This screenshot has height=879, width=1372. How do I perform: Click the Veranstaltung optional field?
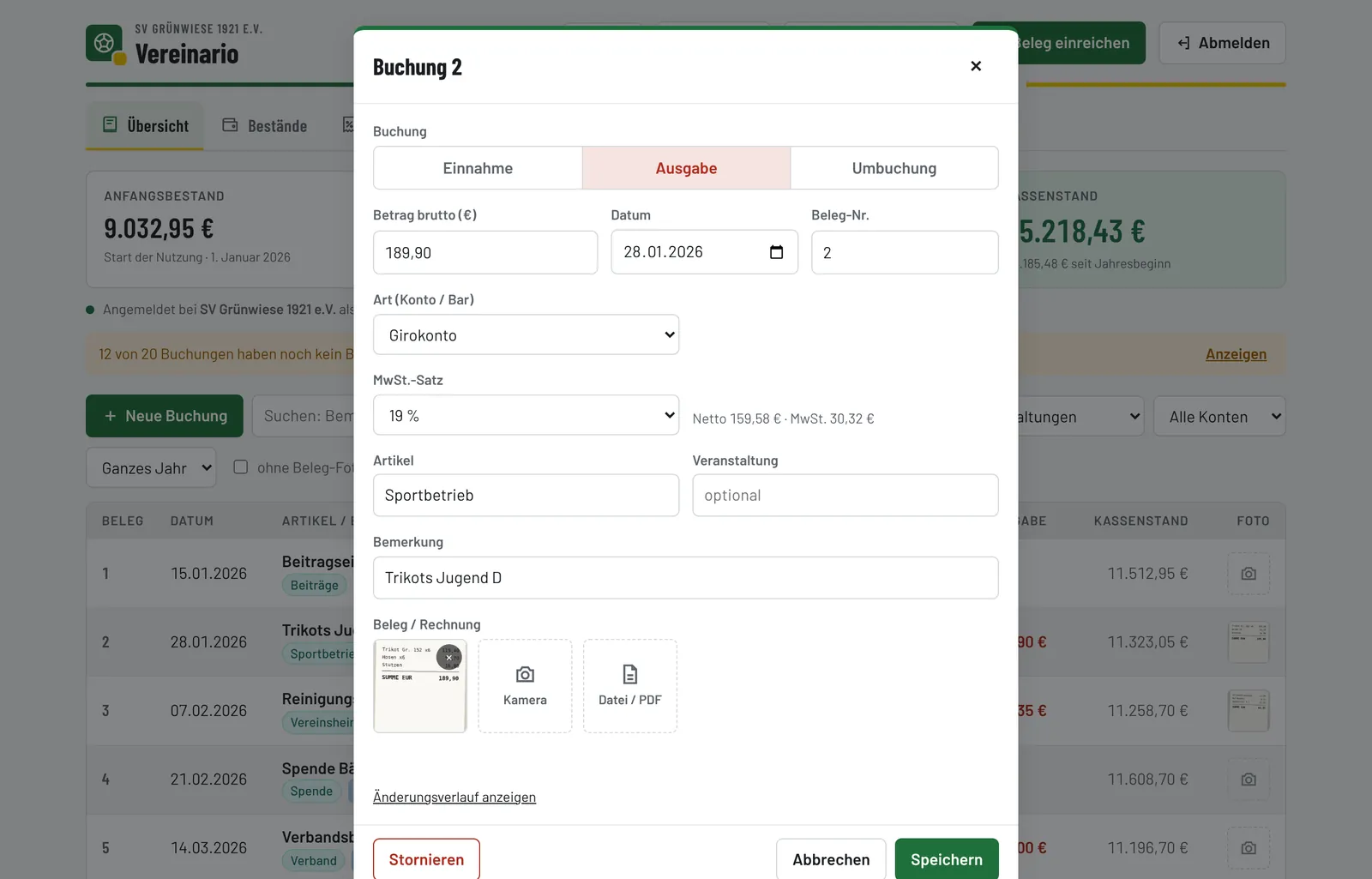845,496
